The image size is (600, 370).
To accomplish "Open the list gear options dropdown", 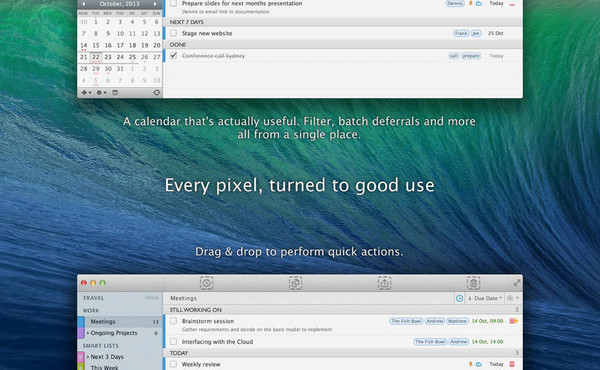I will [x=513, y=298].
